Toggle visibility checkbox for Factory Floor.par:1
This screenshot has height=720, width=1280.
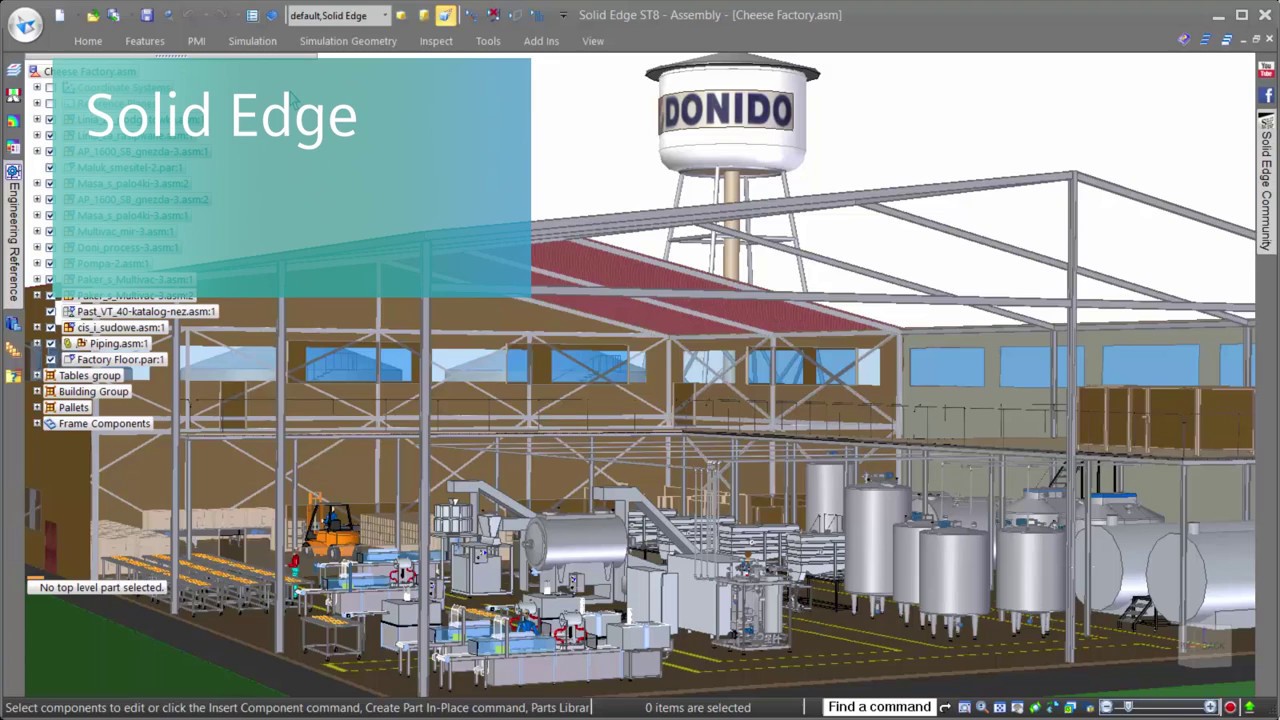pos(51,360)
